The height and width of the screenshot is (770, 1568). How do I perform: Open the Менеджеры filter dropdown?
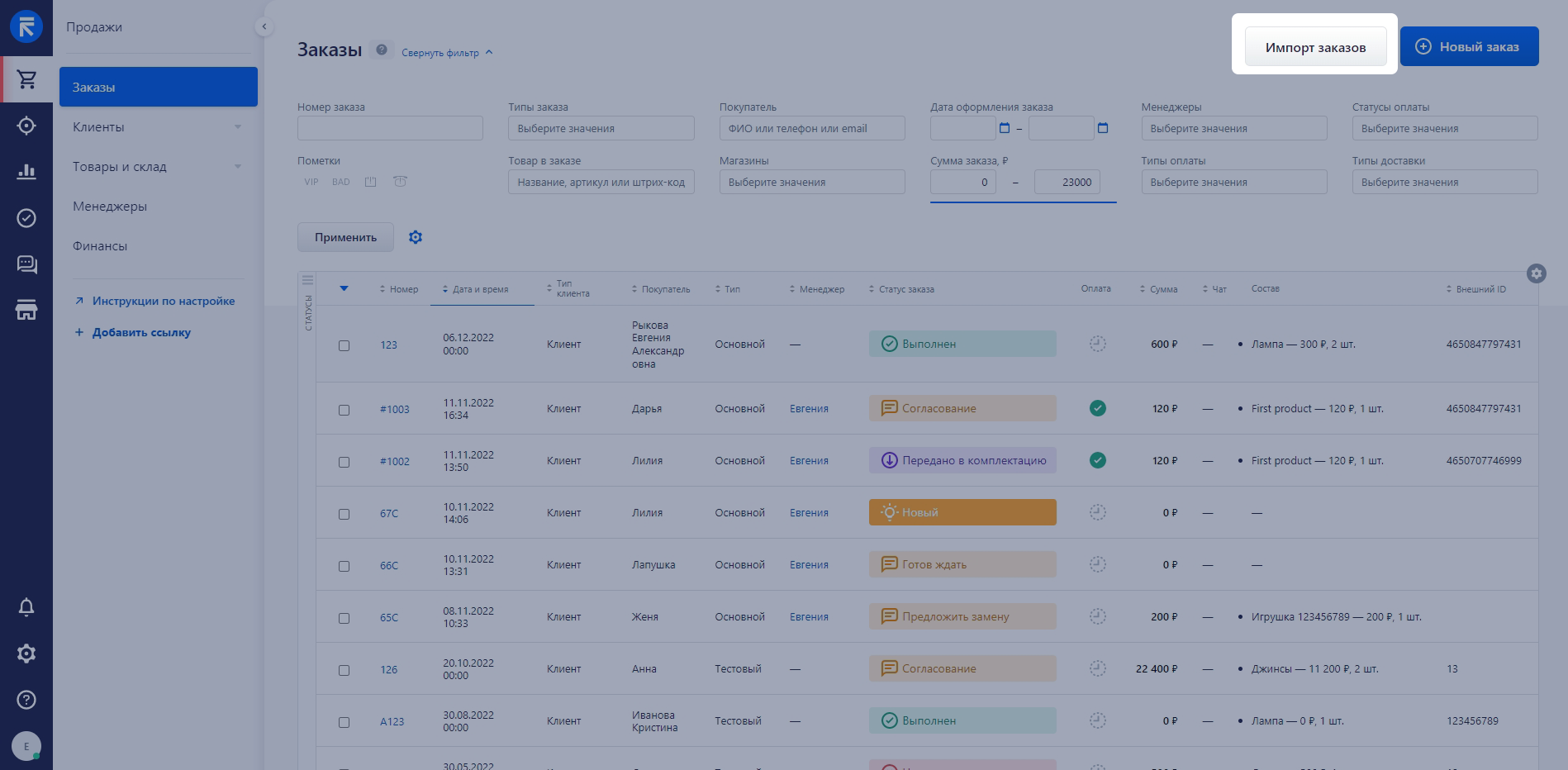(x=1233, y=128)
